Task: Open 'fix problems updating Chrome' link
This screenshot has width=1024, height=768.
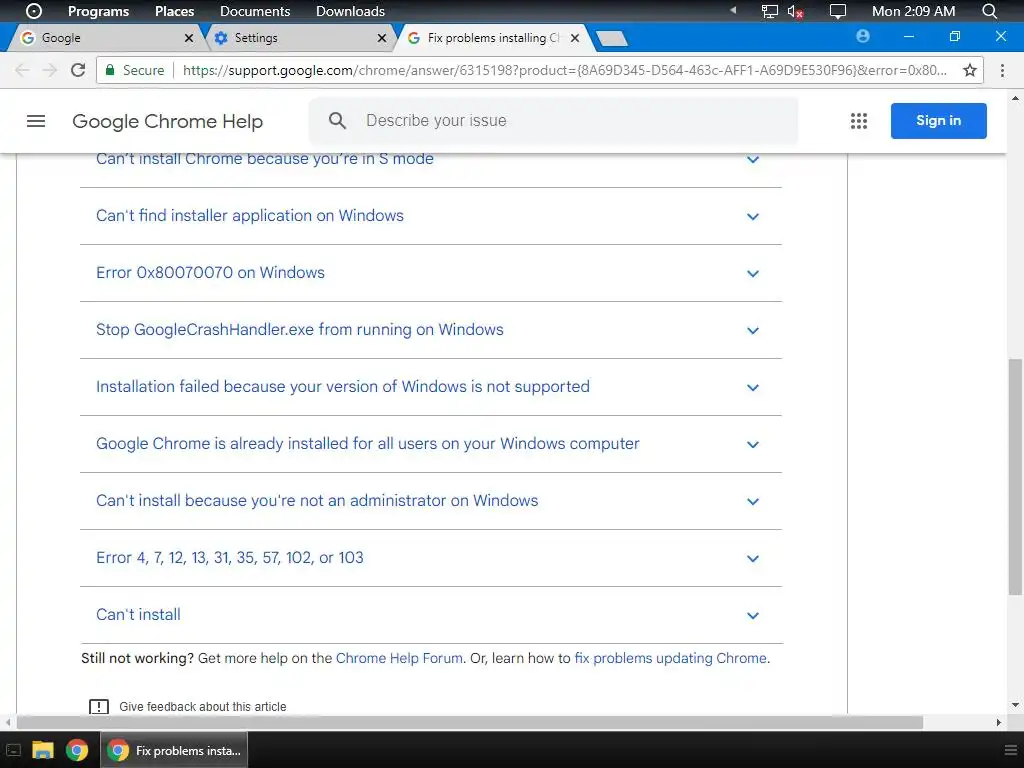Action: [671, 658]
